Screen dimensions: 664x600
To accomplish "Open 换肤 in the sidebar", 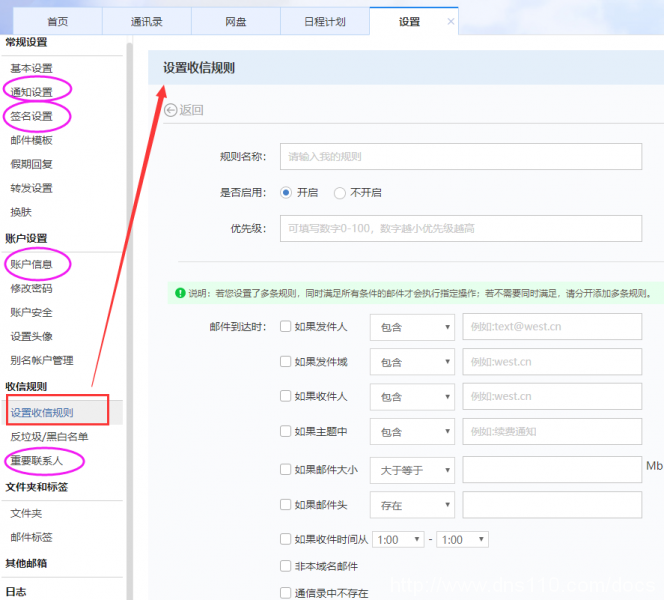I will click(21, 212).
